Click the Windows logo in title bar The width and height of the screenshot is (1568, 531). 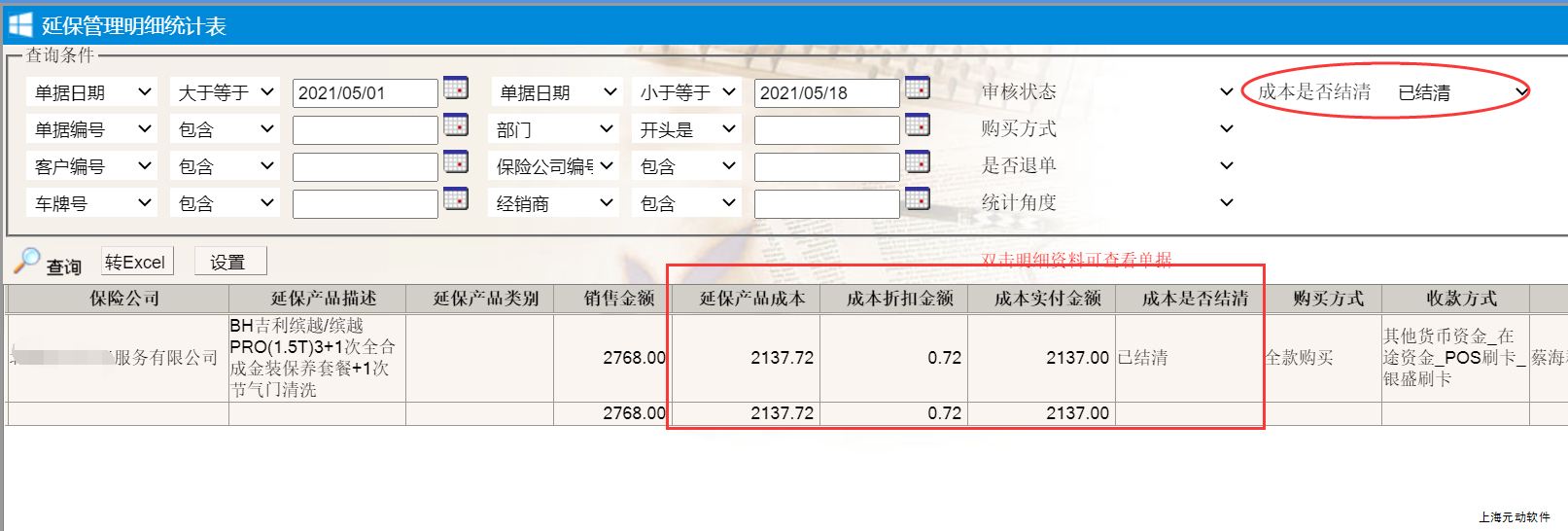[x=19, y=25]
